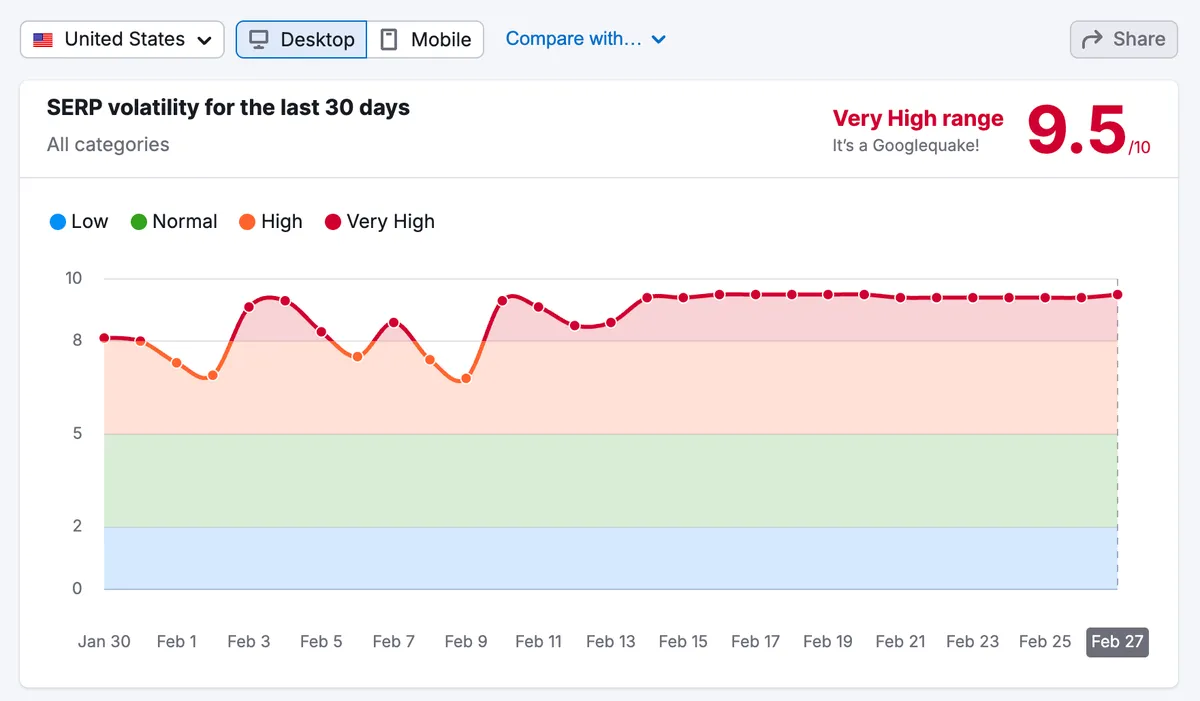1200x701 pixels.
Task: Select the Mobile tab
Action: 425,39
